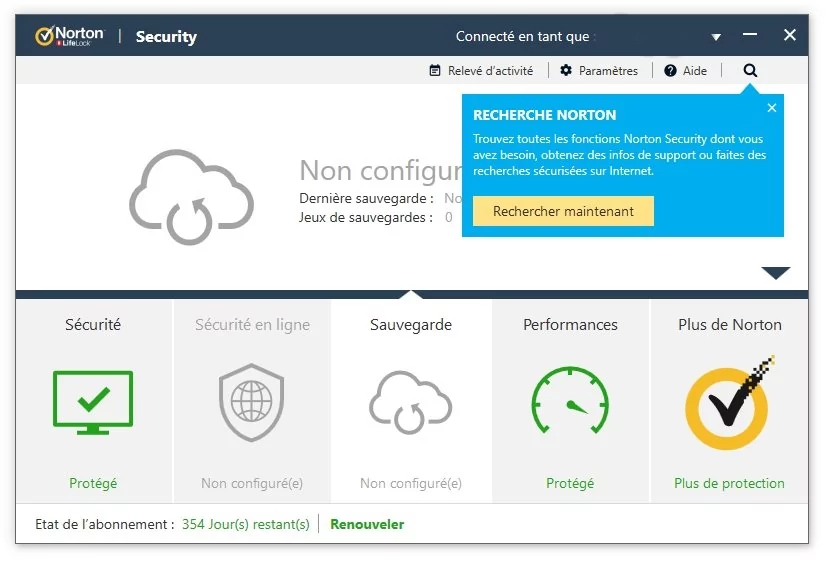
Task: Click the RECHERCHE NORTON heading
Action: coord(544,115)
